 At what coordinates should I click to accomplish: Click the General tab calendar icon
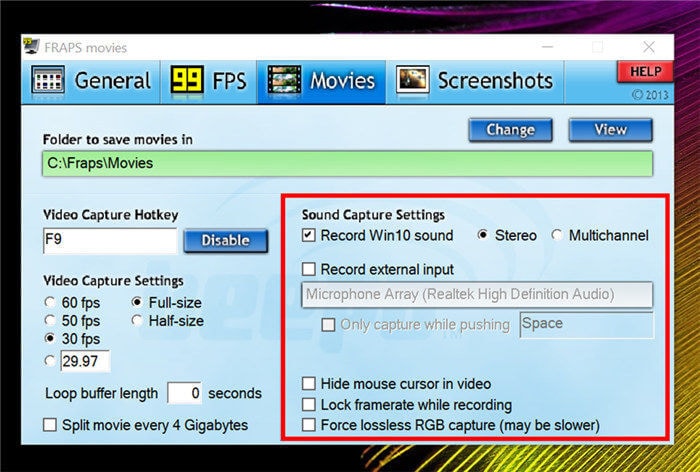tap(48, 80)
